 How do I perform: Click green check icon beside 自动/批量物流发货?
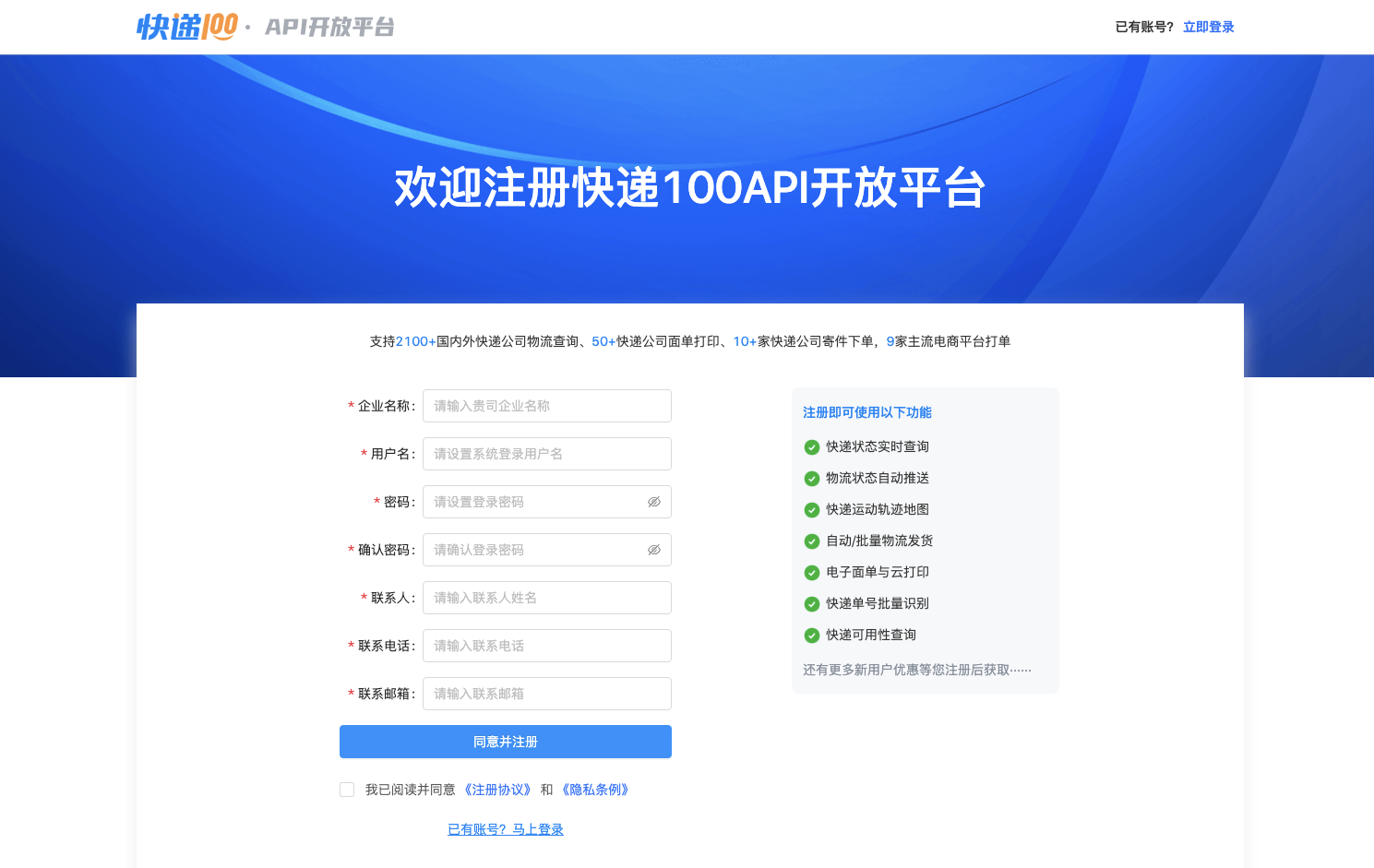tap(812, 541)
